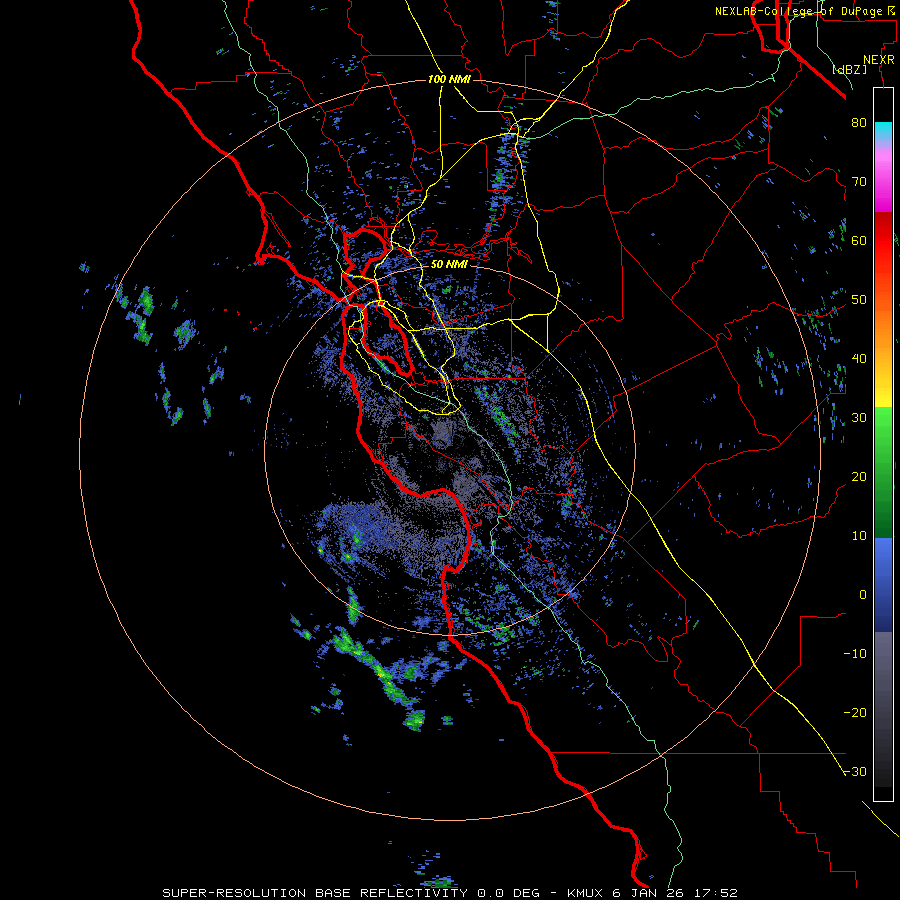Click the 20 dBZ value on the scale

(x=859, y=477)
